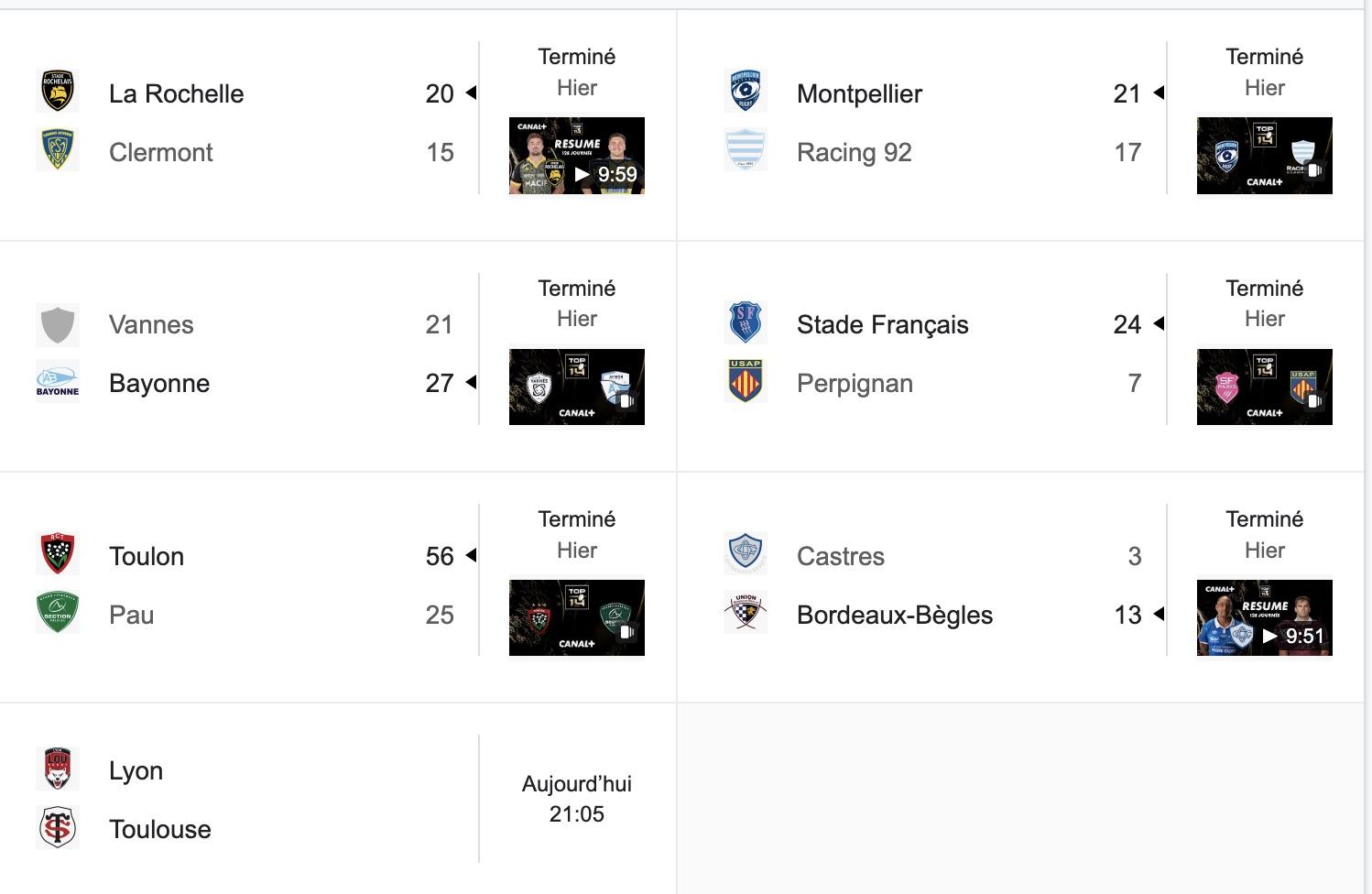
Task: Open the Toulon vs Pau video thumbnail
Action: coord(577,618)
